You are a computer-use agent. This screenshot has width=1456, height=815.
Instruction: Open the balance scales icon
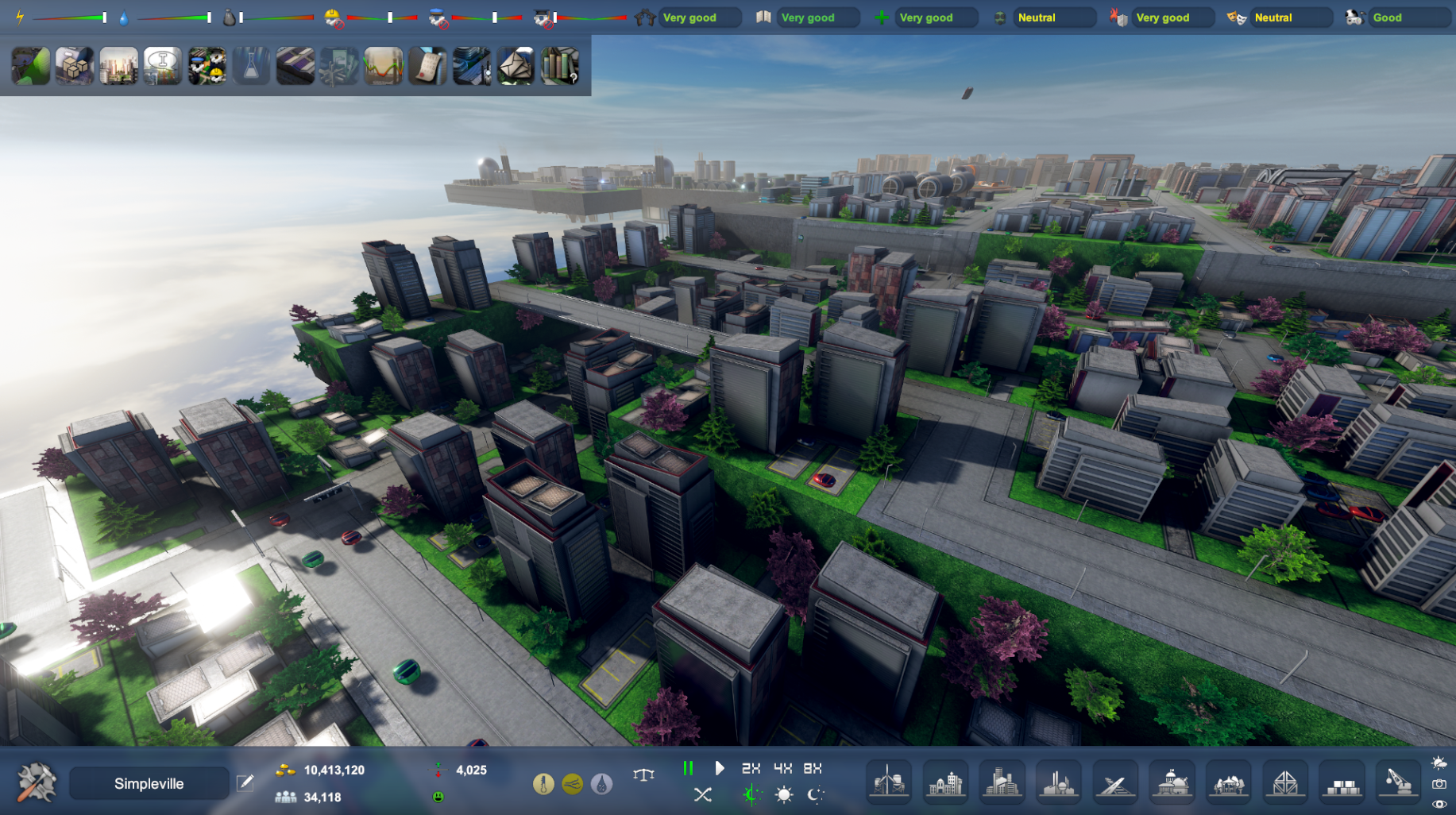coord(643,774)
